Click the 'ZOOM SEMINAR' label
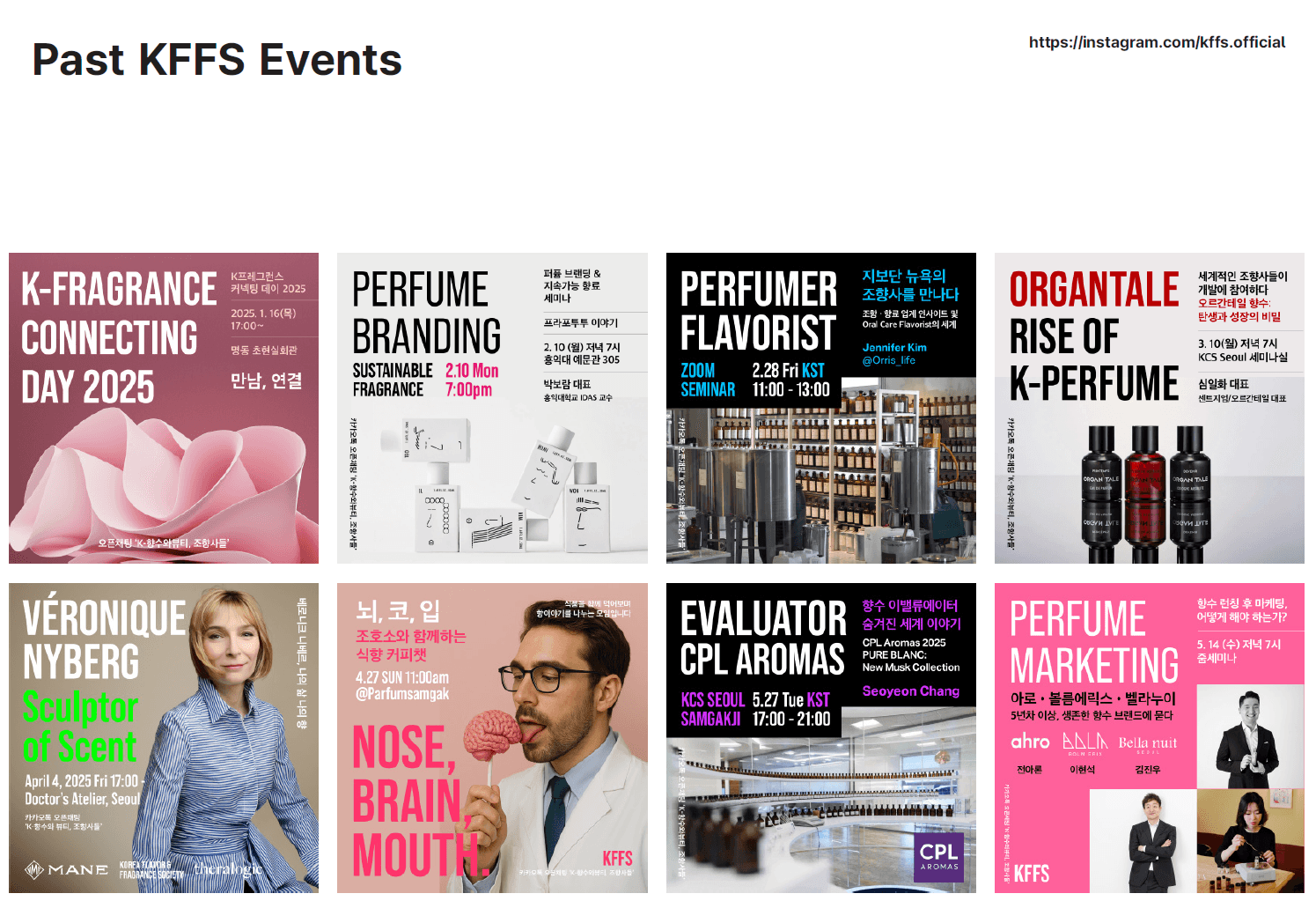The height and width of the screenshot is (901, 1316). pos(708,380)
